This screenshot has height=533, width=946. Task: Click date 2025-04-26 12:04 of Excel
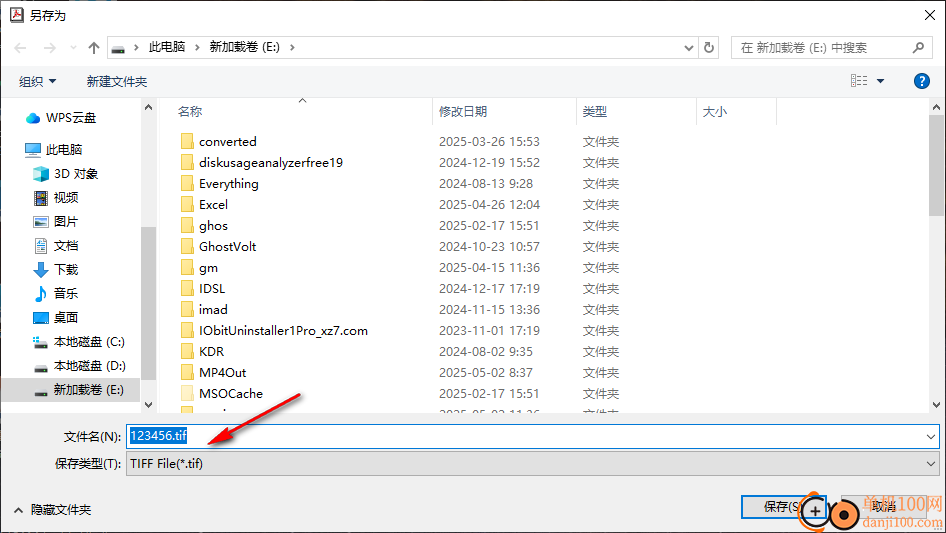click(489, 205)
